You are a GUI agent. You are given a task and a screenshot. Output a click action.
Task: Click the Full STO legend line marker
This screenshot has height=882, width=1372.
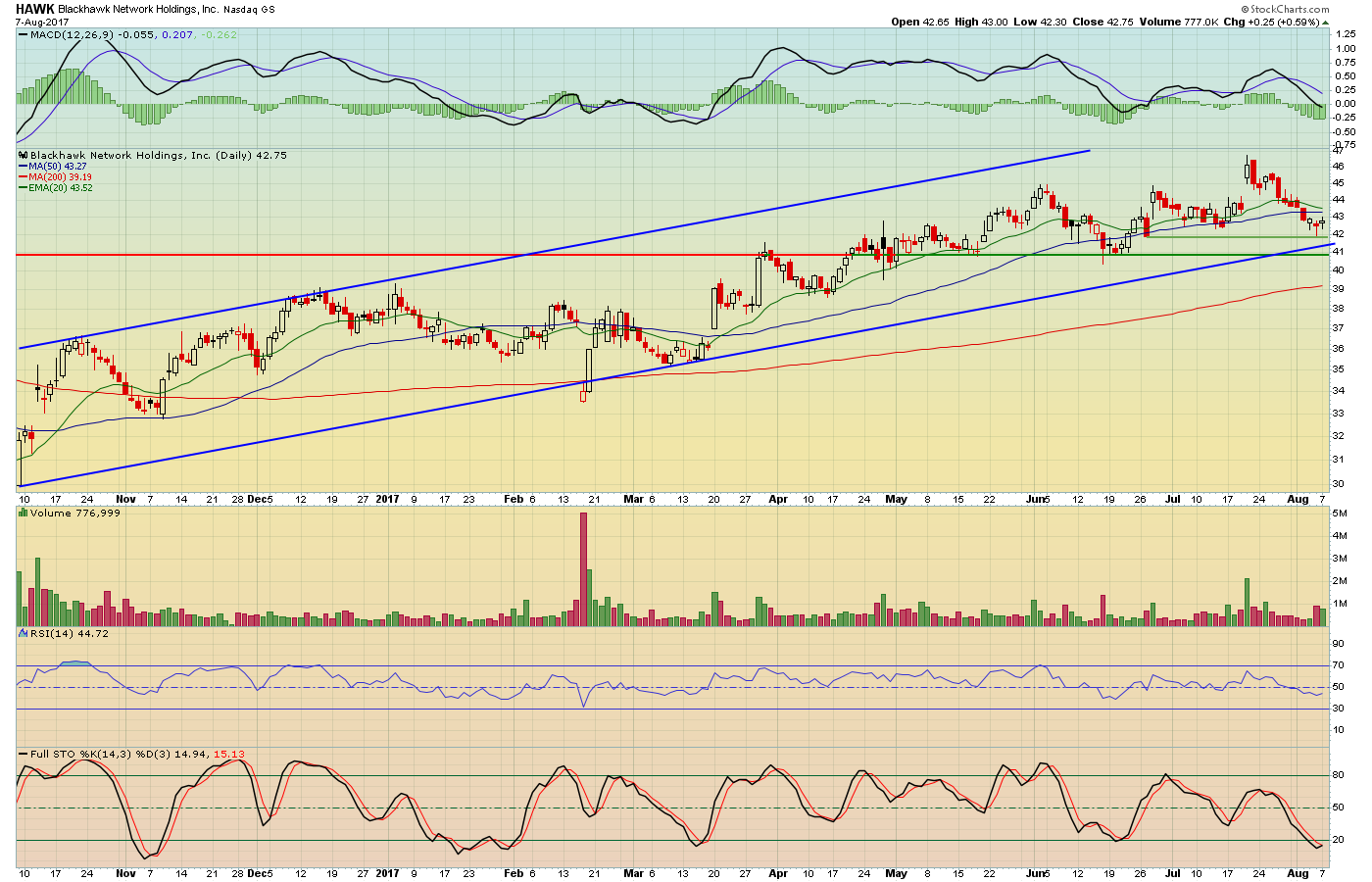tap(23, 754)
